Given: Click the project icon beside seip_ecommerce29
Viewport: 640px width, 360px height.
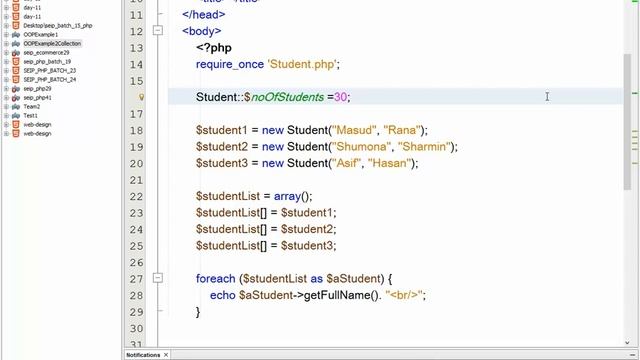Looking at the screenshot, I should pos(16,53).
